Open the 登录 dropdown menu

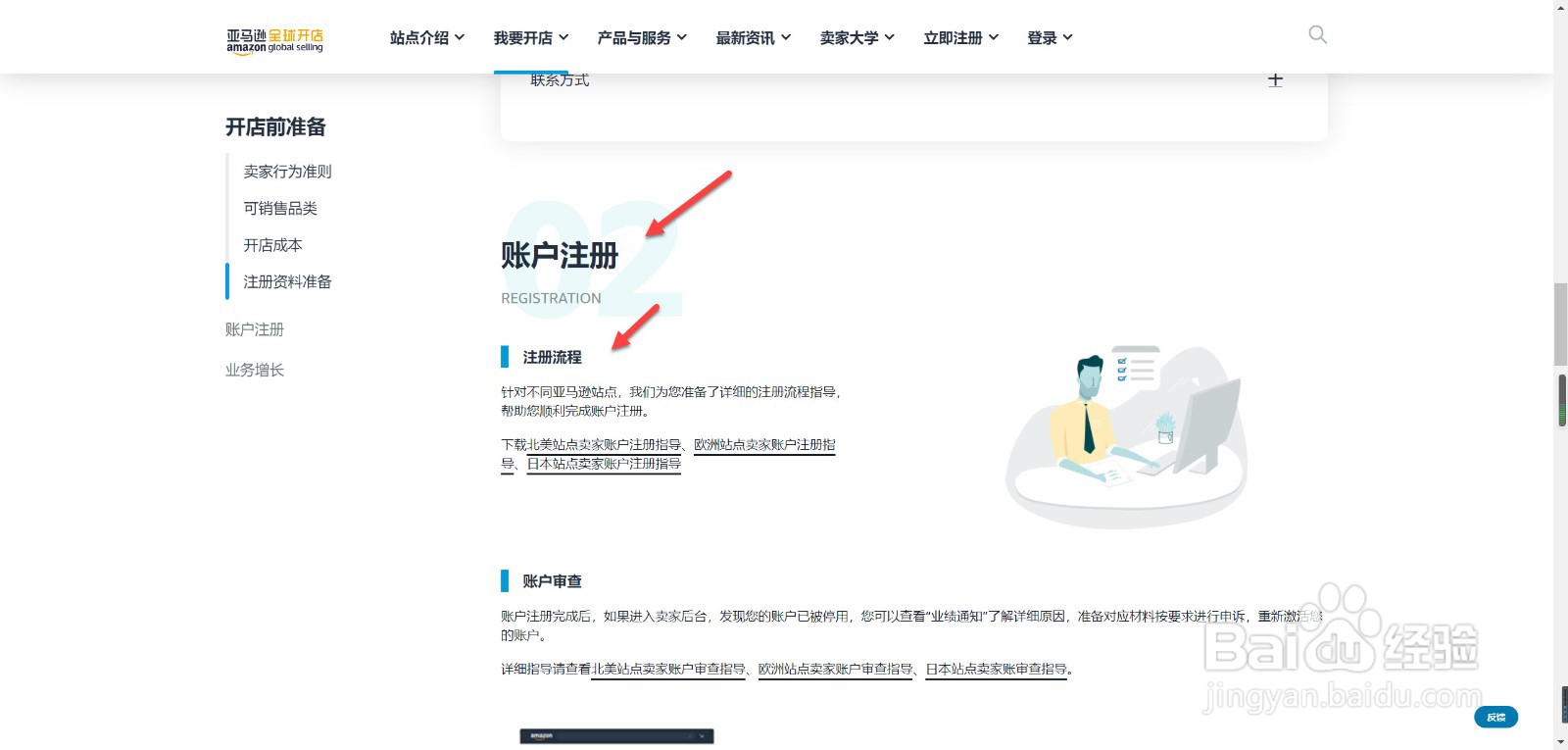click(1051, 37)
